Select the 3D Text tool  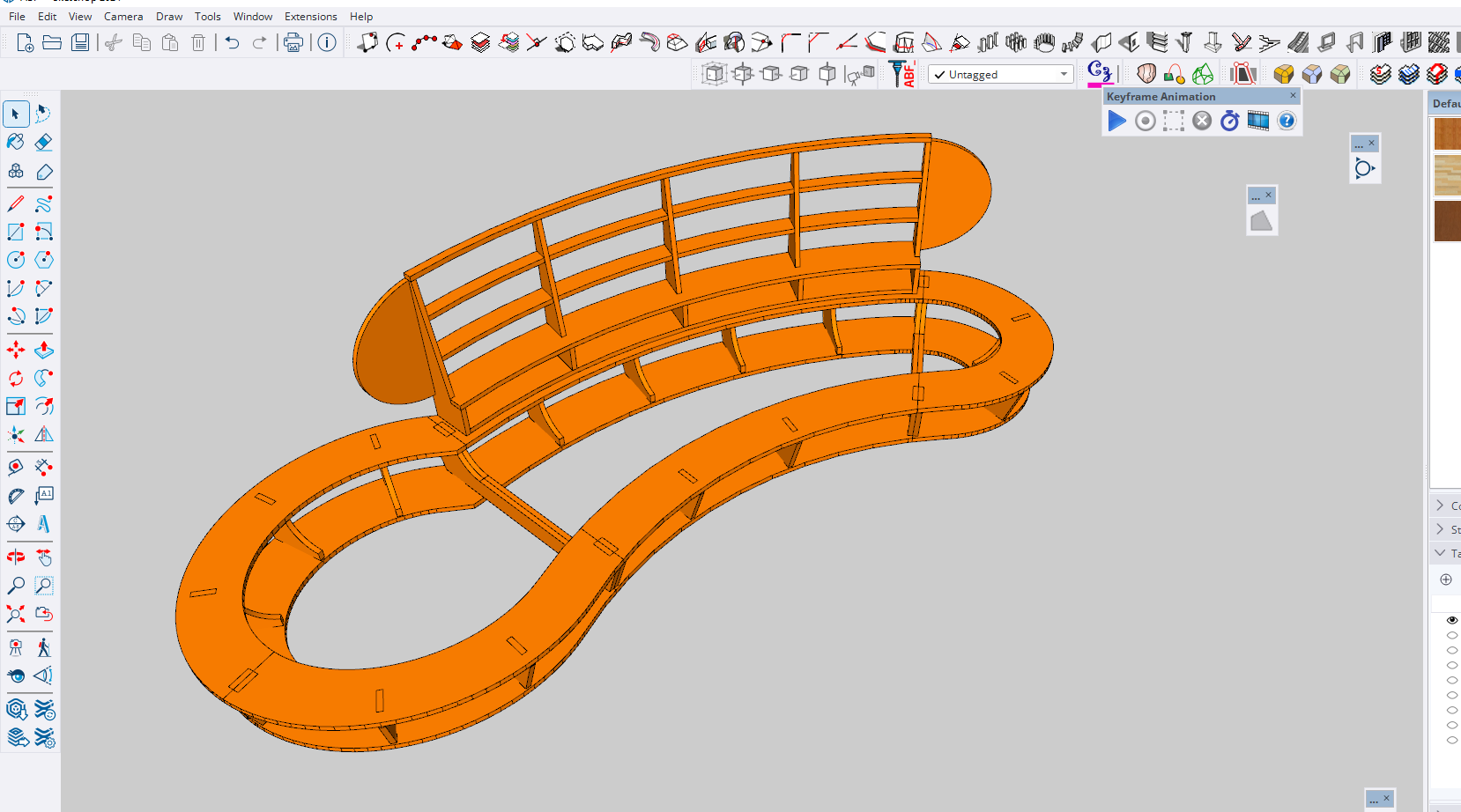click(43, 525)
